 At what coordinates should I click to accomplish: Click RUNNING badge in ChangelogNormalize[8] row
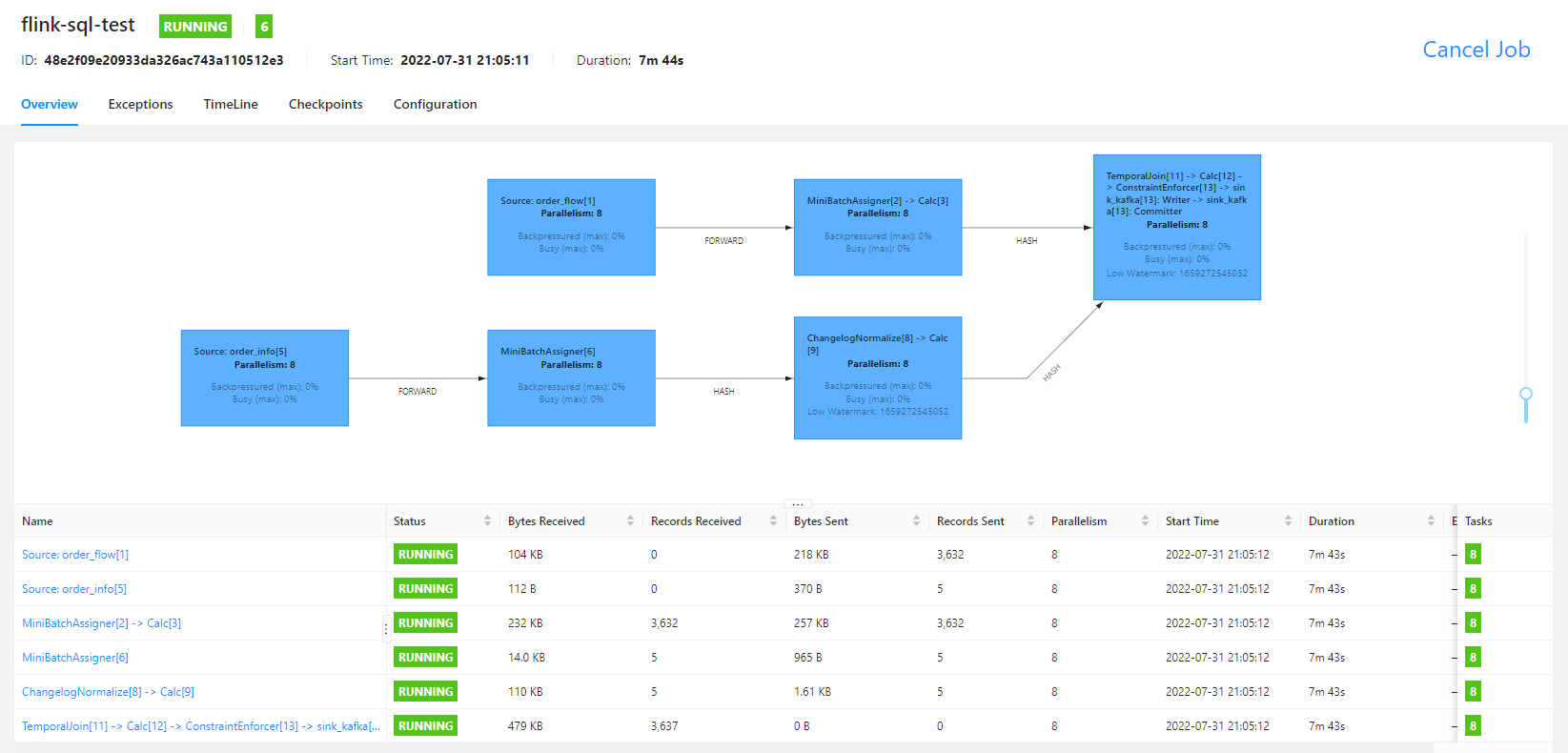pos(426,692)
